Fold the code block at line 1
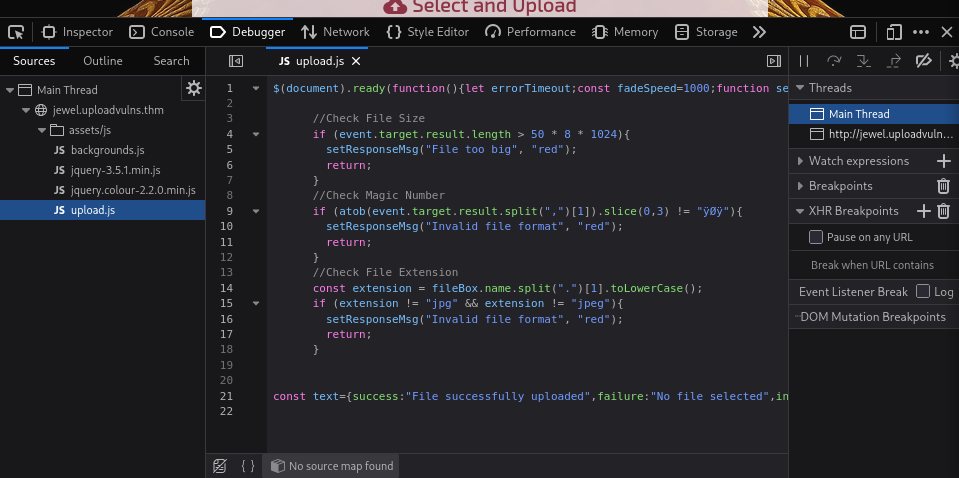 [256, 88]
